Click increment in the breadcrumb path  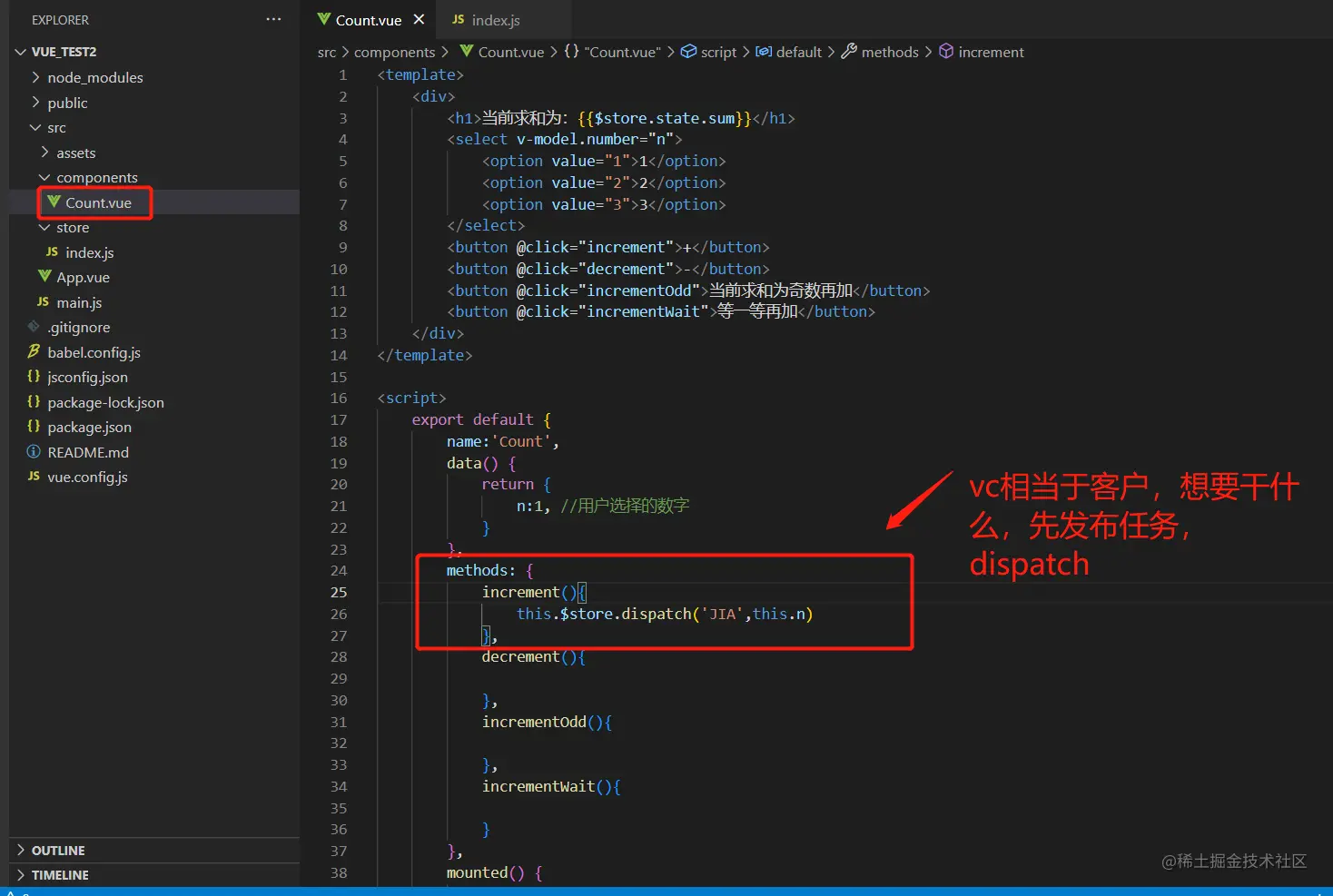[x=991, y=52]
